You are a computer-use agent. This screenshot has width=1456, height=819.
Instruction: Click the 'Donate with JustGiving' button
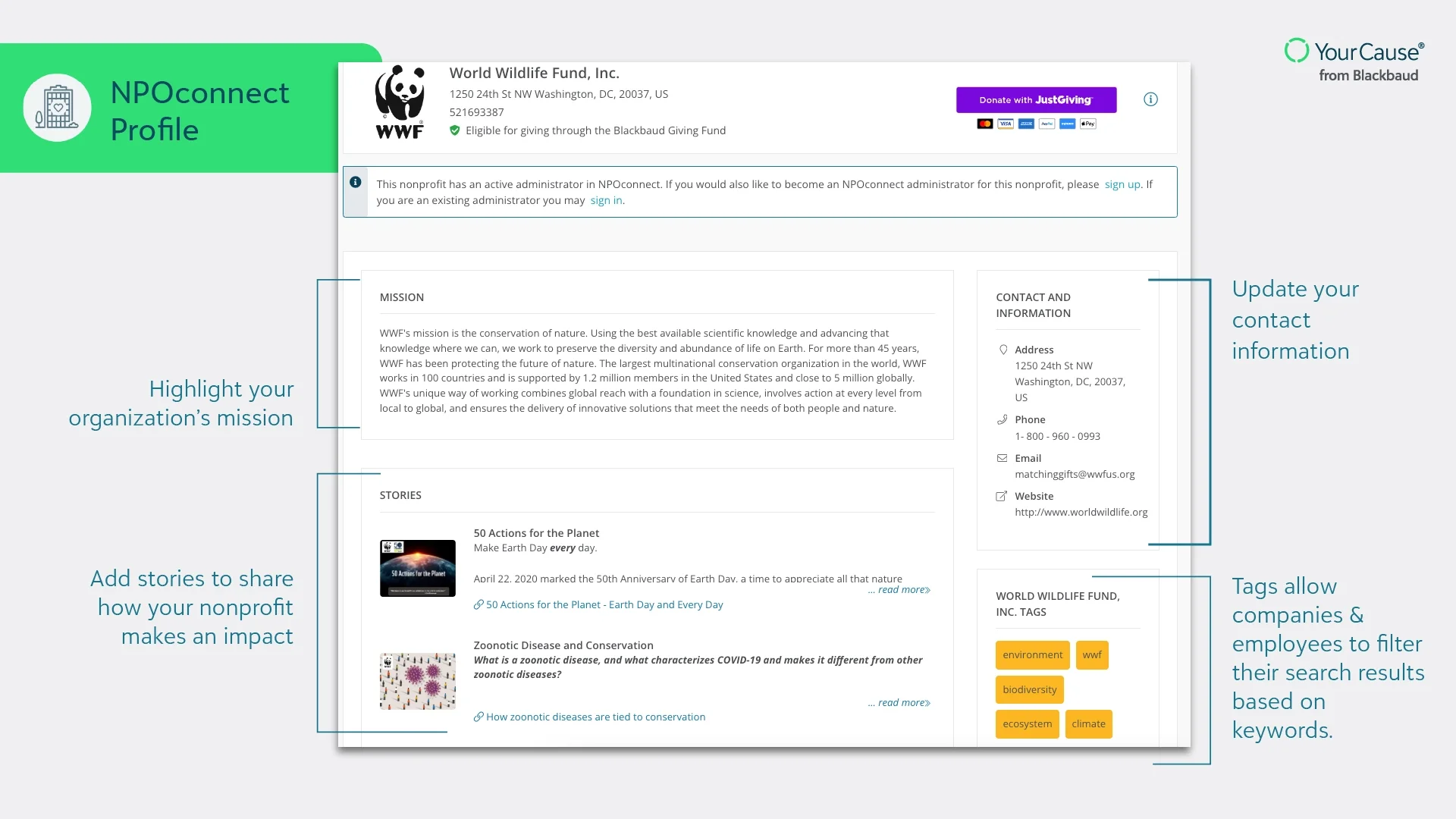[x=1036, y=99]
